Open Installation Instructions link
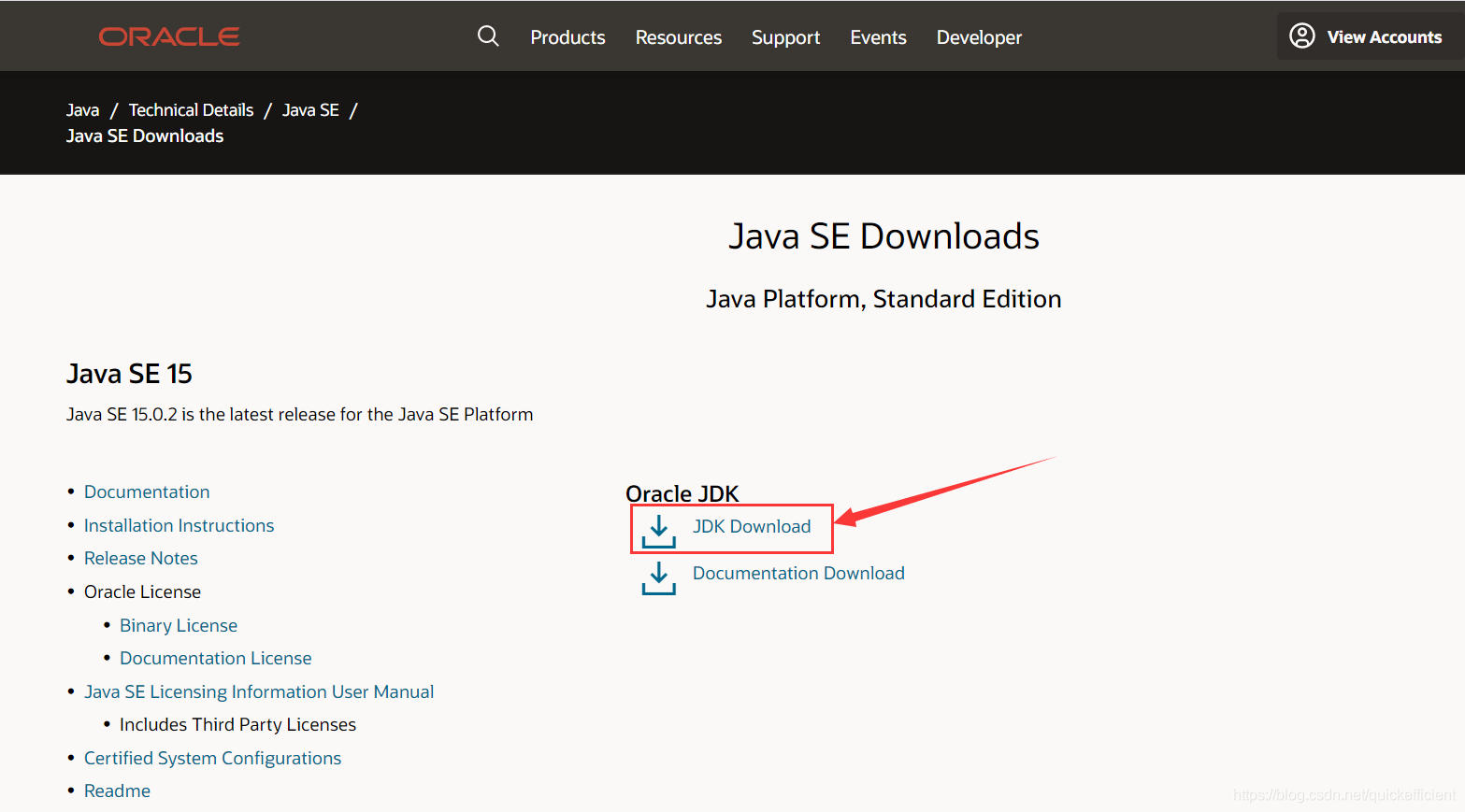Image resolution: width=1465 pixels, height=812 pixels. [179, 525]
